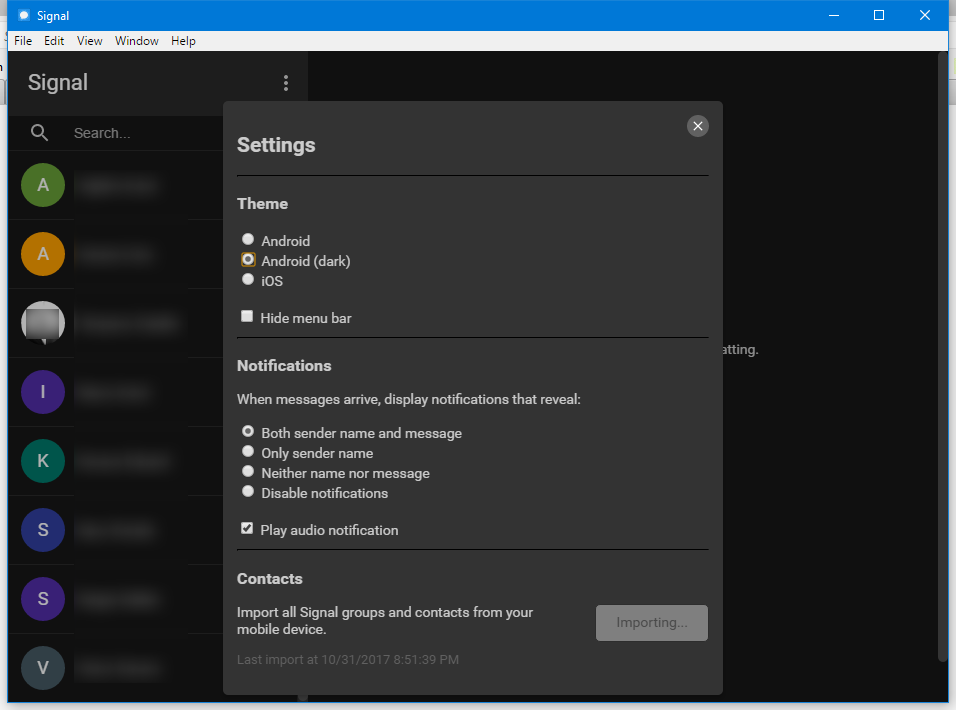Enable the Hide menu bar checkbox
The height and width of the screenshot is (710, 956).
click(247, 317)
